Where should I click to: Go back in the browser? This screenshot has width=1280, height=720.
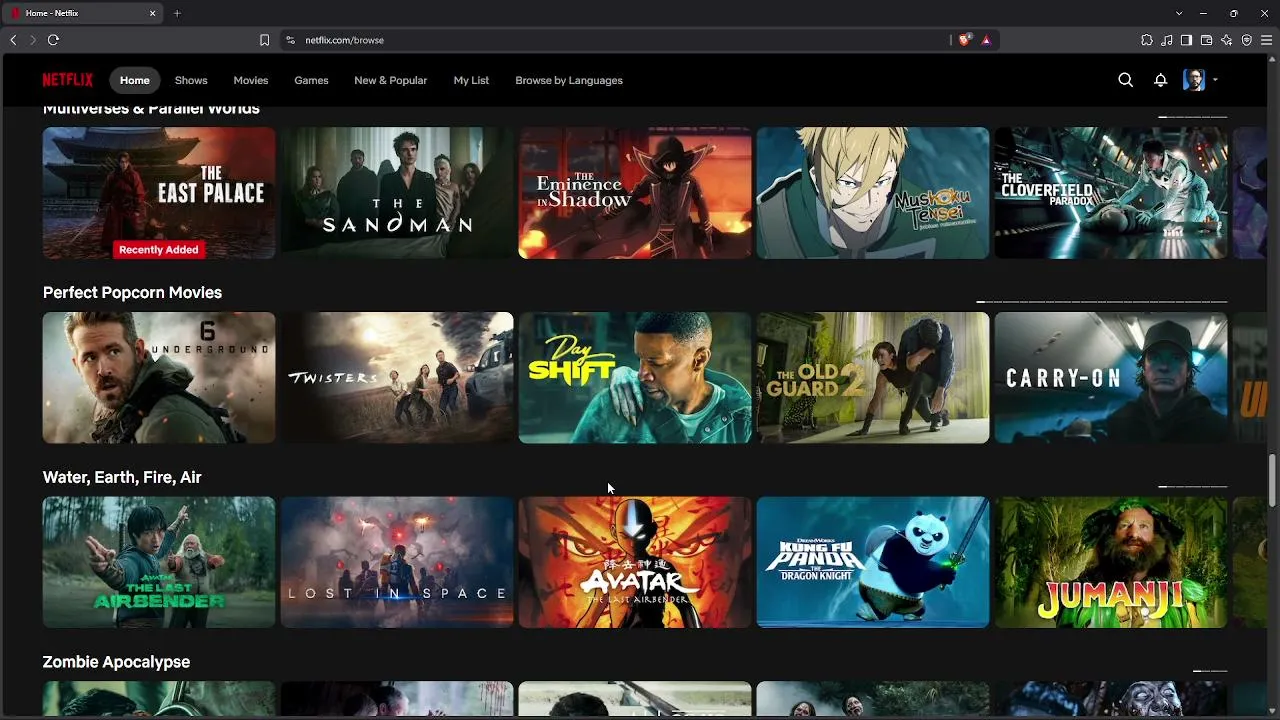point(13,40)
